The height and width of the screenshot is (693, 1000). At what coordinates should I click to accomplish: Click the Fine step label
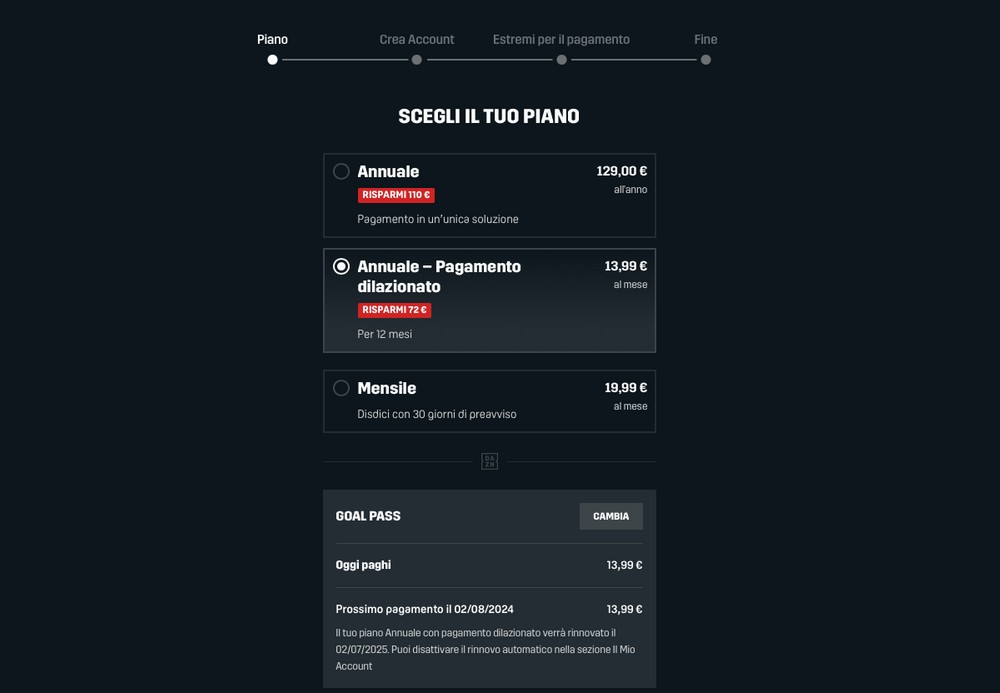(706, 40)
